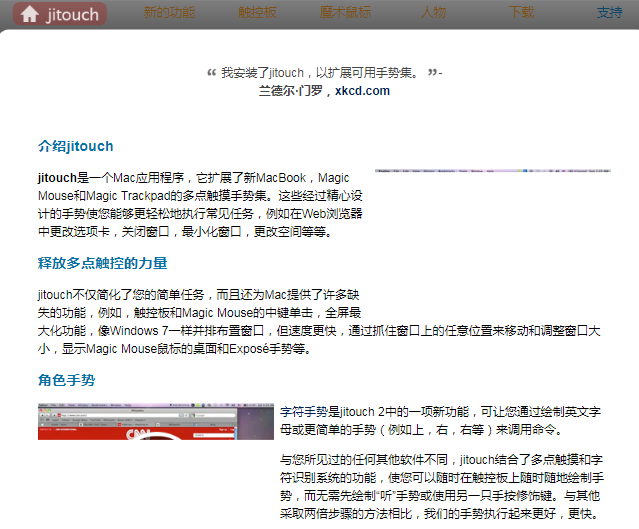Image resolution: width=639 pixels, height=529 pixels.
Task: Click the jitouch home icon
Action: (x=30, y=14)
